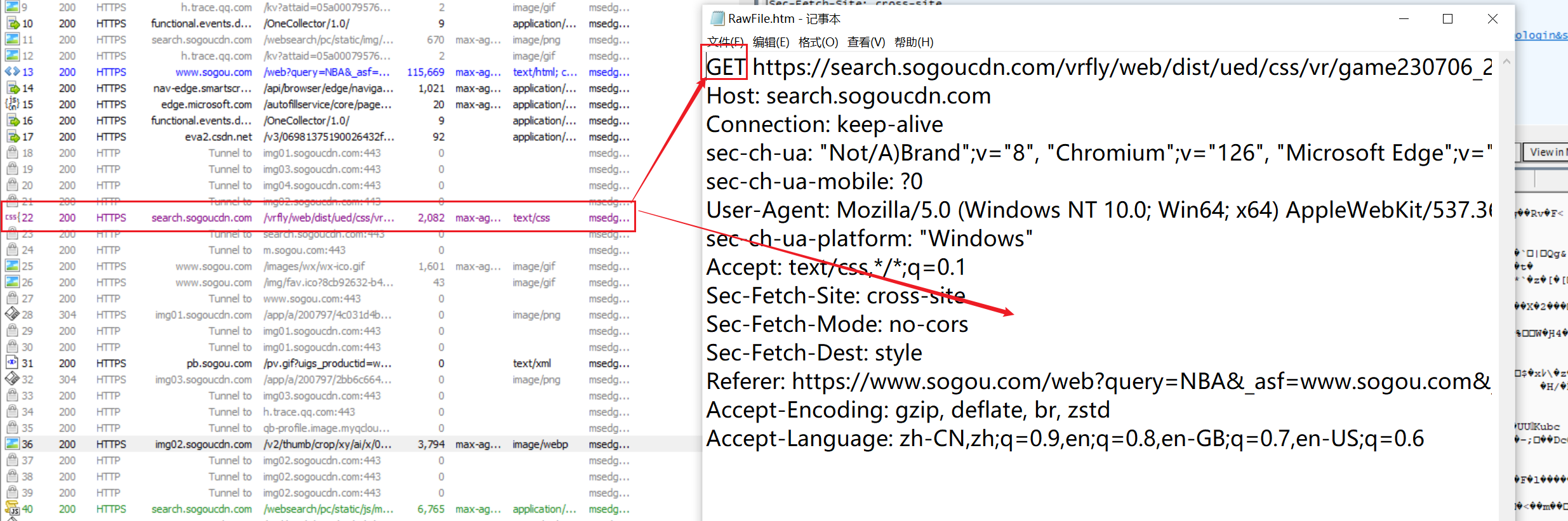Click the icon of session 14
Viewport: 1568px width, 521px height.
pos(12,88)
